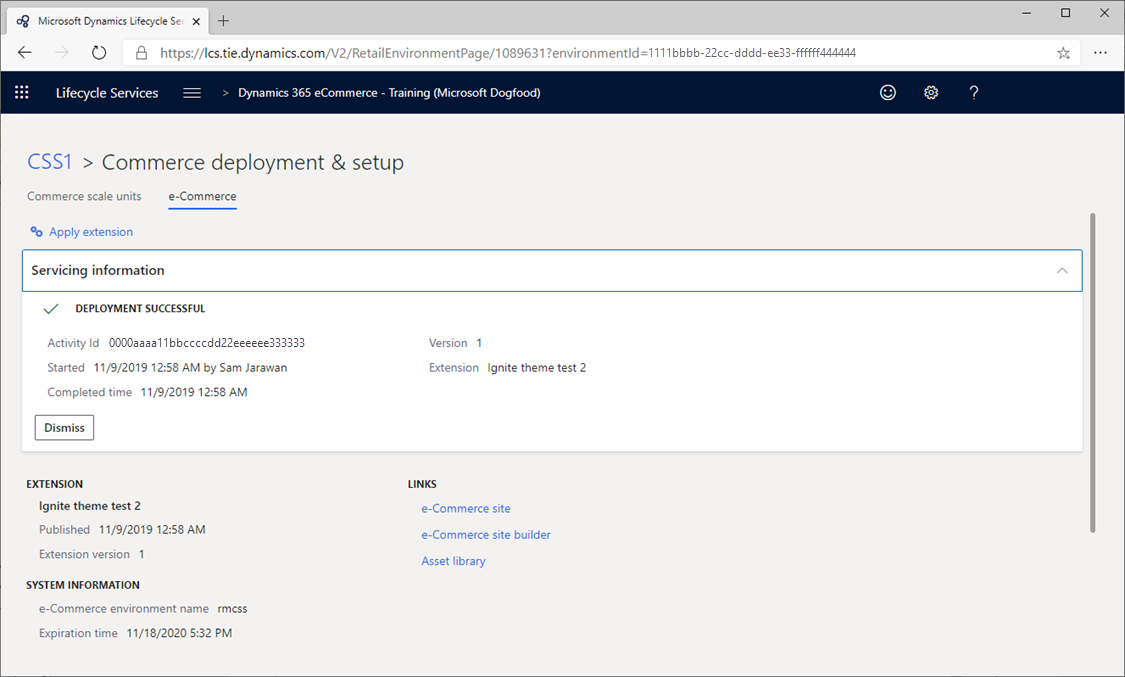1125x677 pixels.
Task: Add page to favorites with star icon
Action: (x=1063, y=52)
